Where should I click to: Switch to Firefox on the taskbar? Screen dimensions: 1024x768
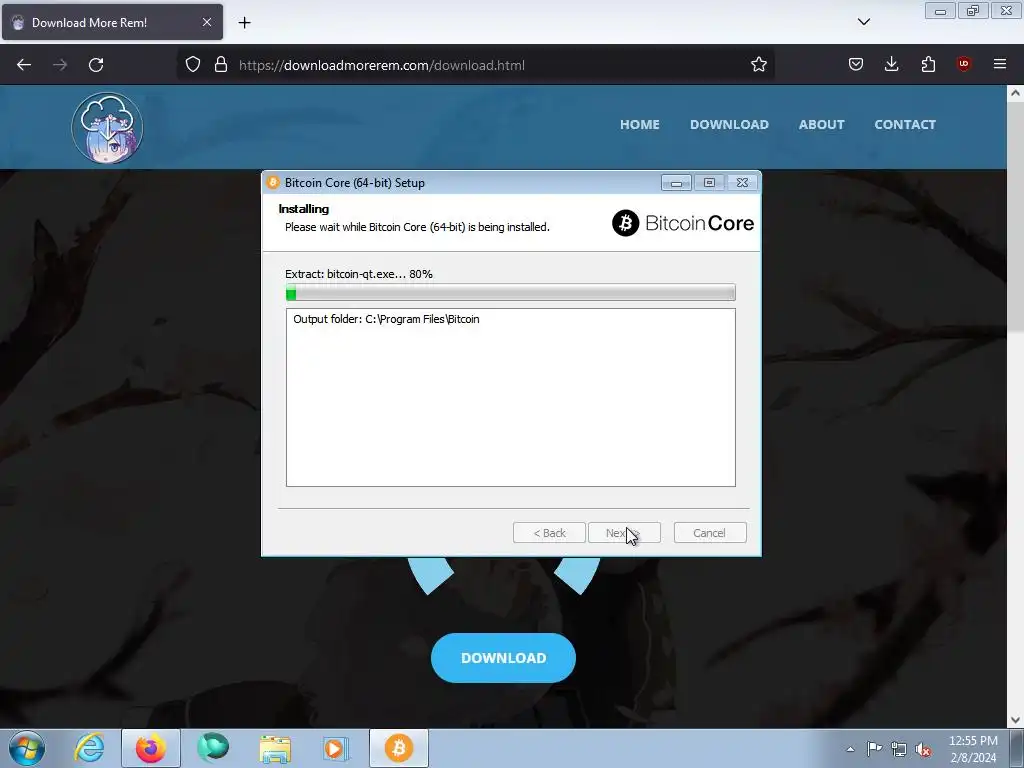pyautogui.click(x=151, y=748)
